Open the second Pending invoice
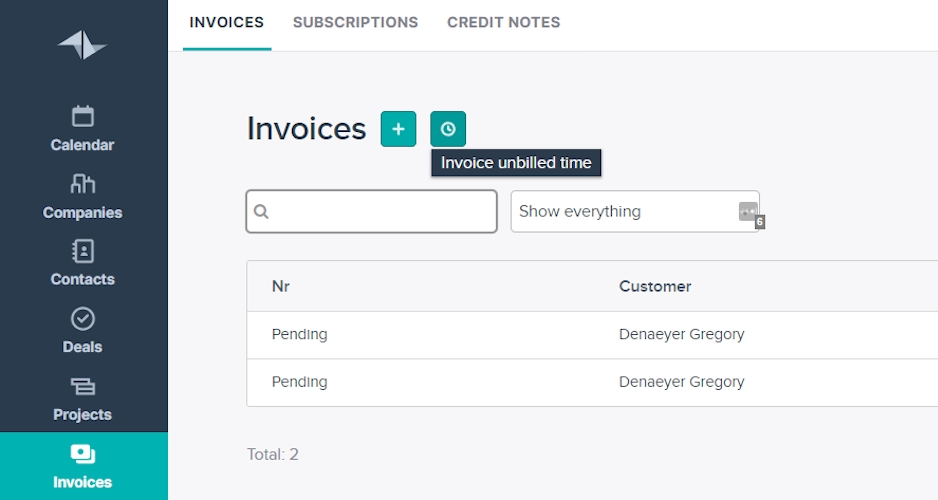The image size is (938, 500). (x=299, y=382)
